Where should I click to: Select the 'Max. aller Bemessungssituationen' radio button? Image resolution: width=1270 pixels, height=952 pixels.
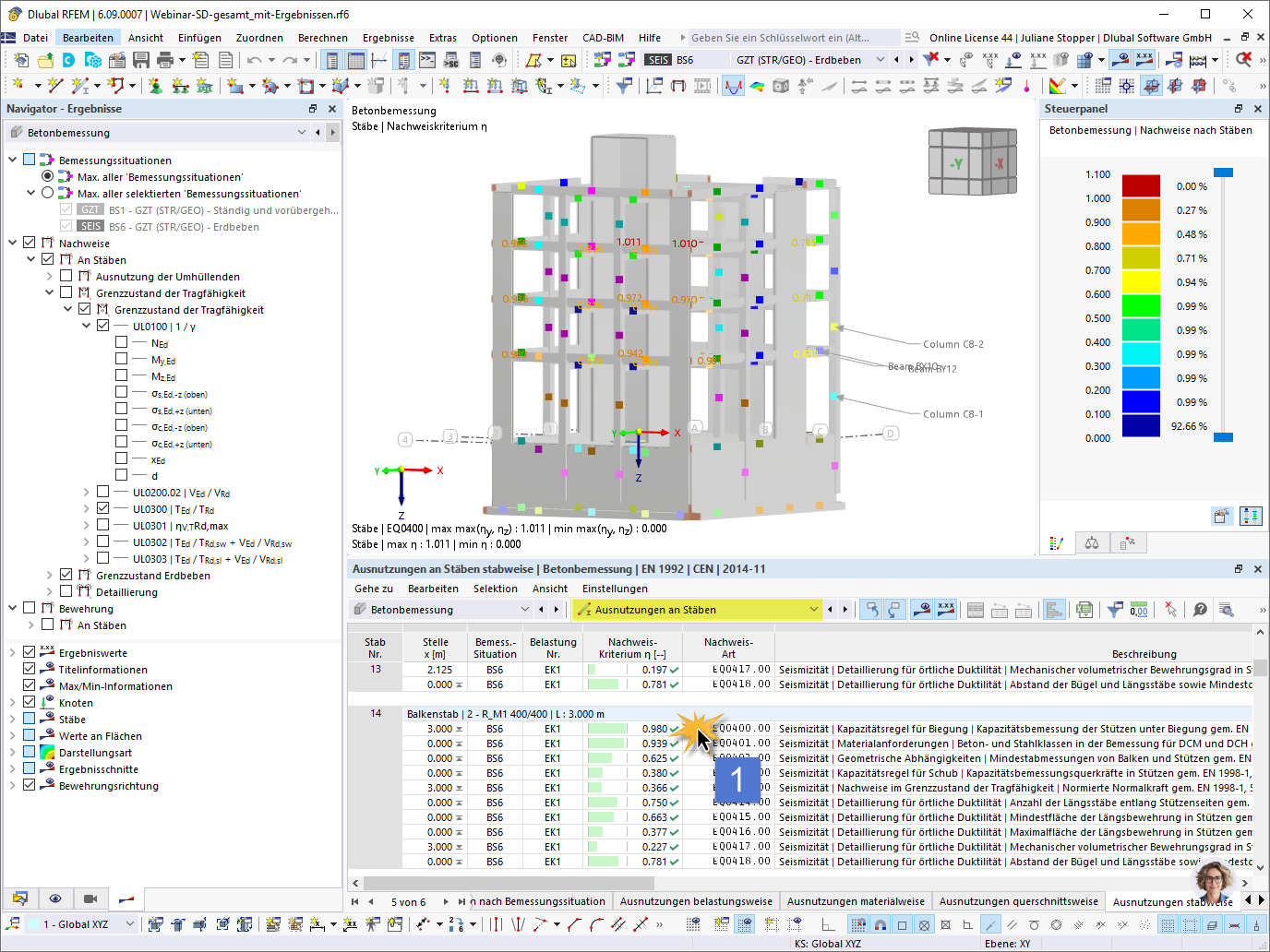46,175
